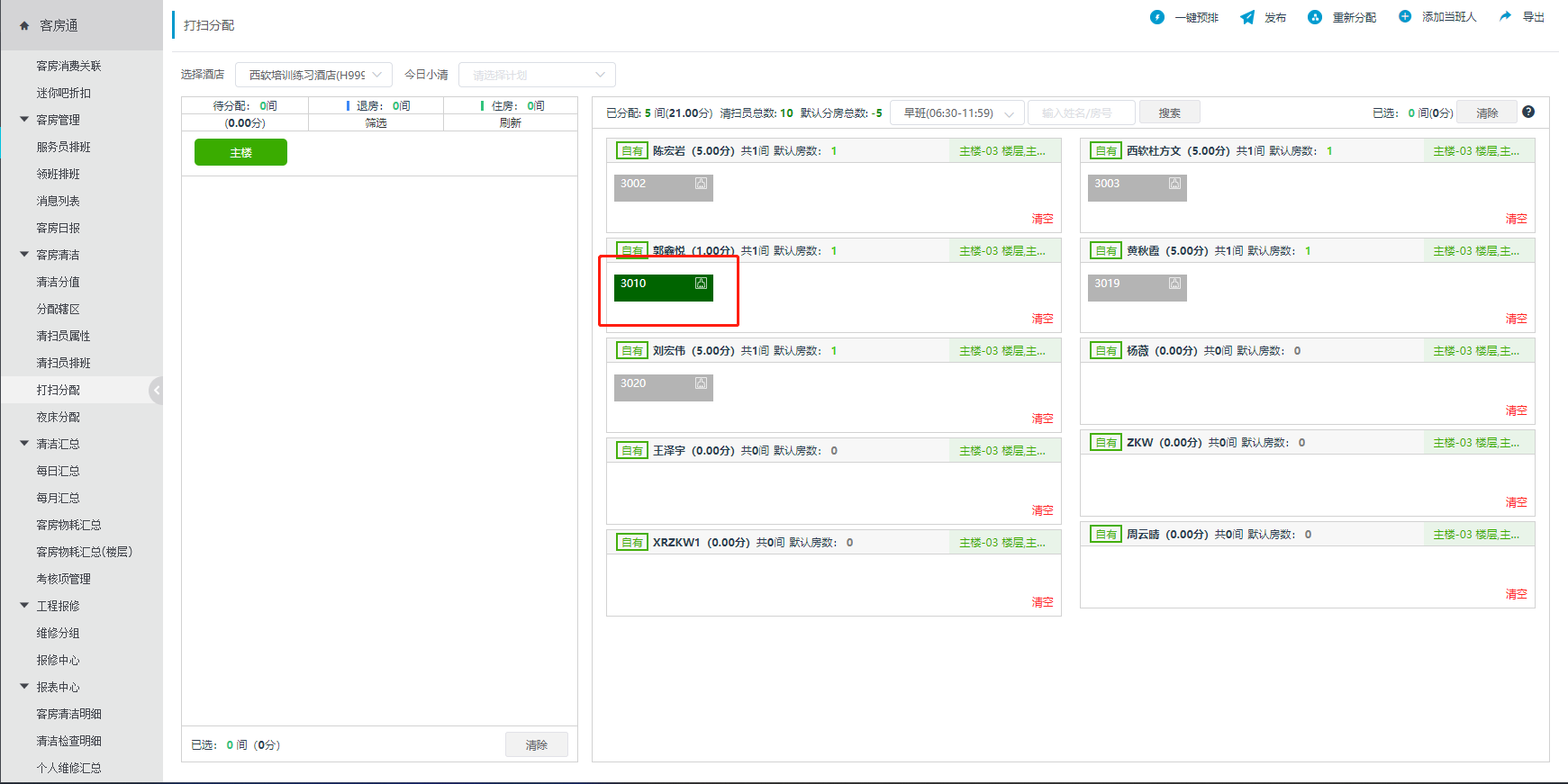Click the add on-duty staff plus icon
This screenshot has height=784, width=1568.
[1405, 16]
